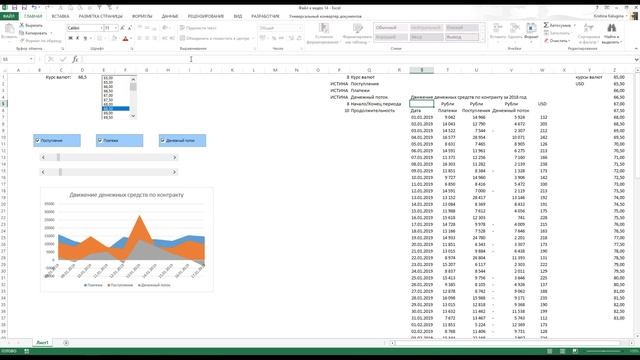Click the add new sheet plus icon
The image size is (640, 360).
coord(66,343)
